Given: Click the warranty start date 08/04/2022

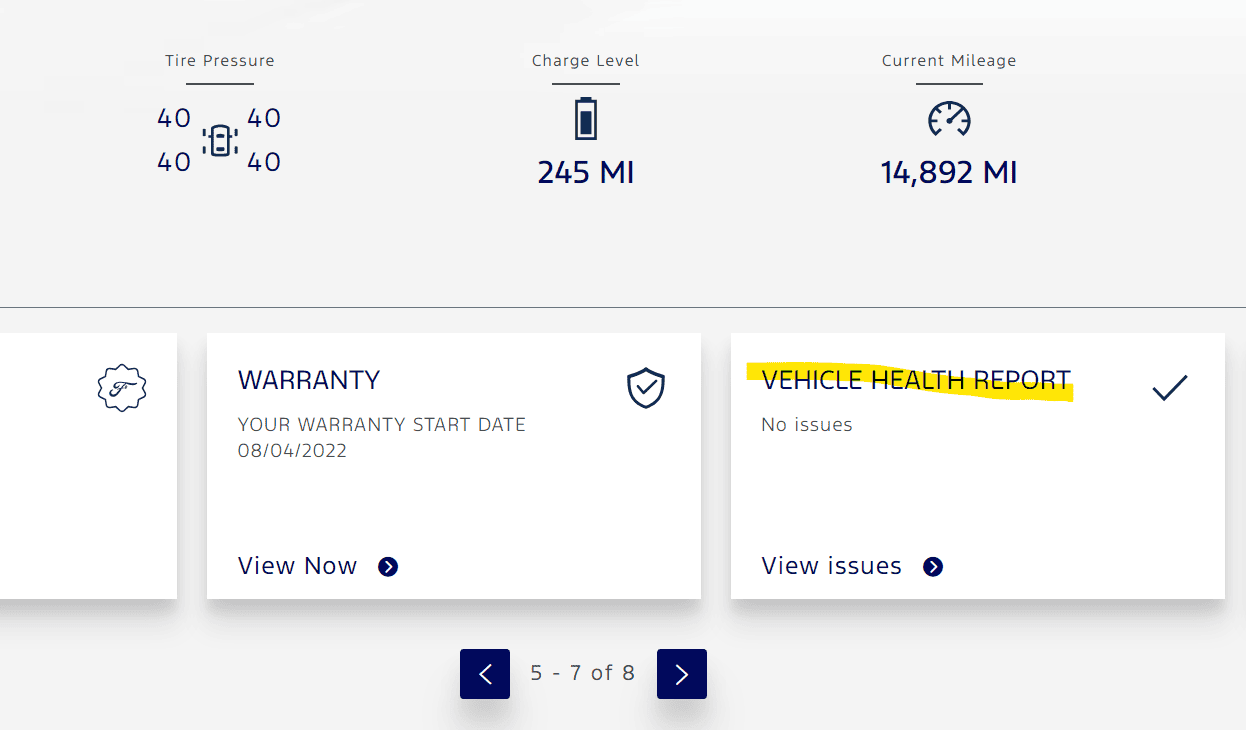Looking at the screenshot, I should [292, 451].
